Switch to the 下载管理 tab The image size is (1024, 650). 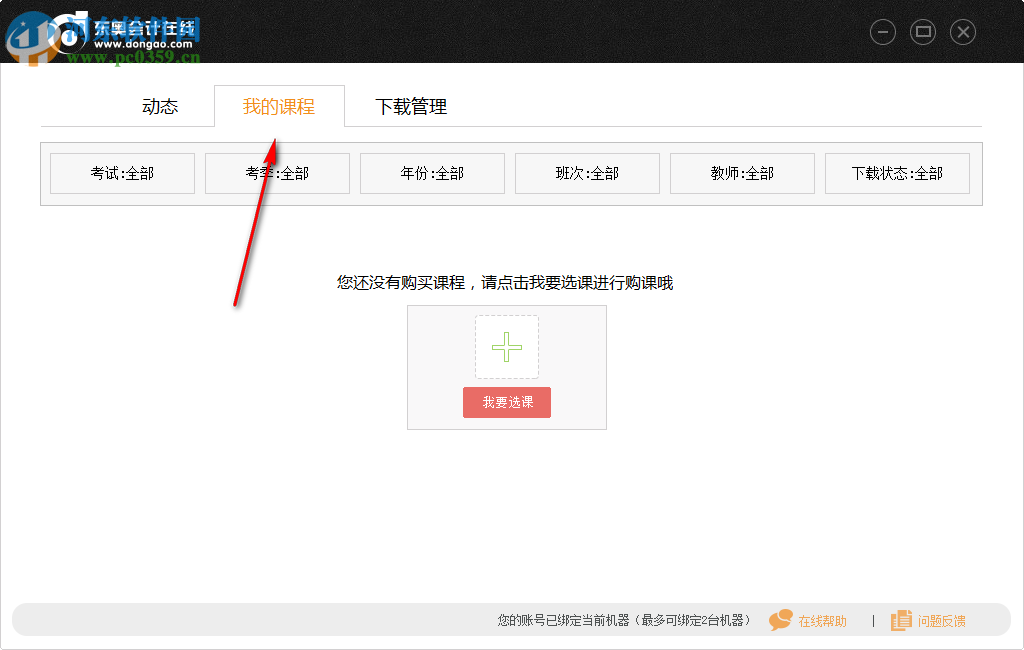[x=413, y=106]
